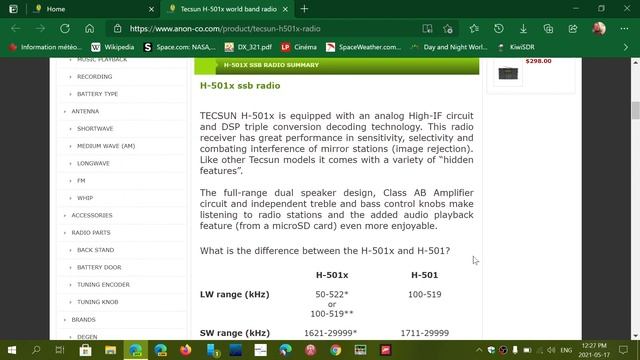Open Space.com NASA bookmark

(180, 47)
